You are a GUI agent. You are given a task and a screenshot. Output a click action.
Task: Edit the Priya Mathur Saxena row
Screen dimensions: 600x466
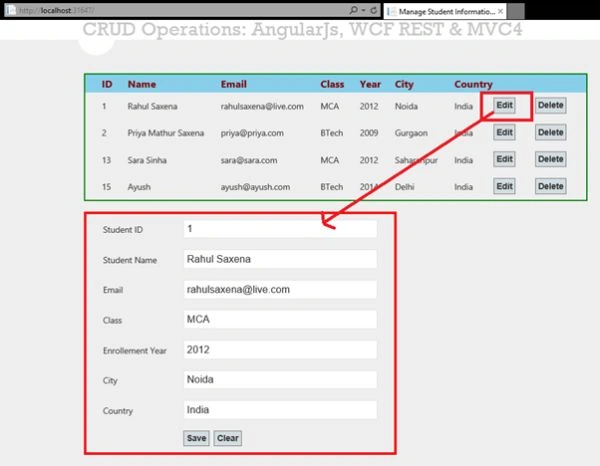[x=504, y=132]
